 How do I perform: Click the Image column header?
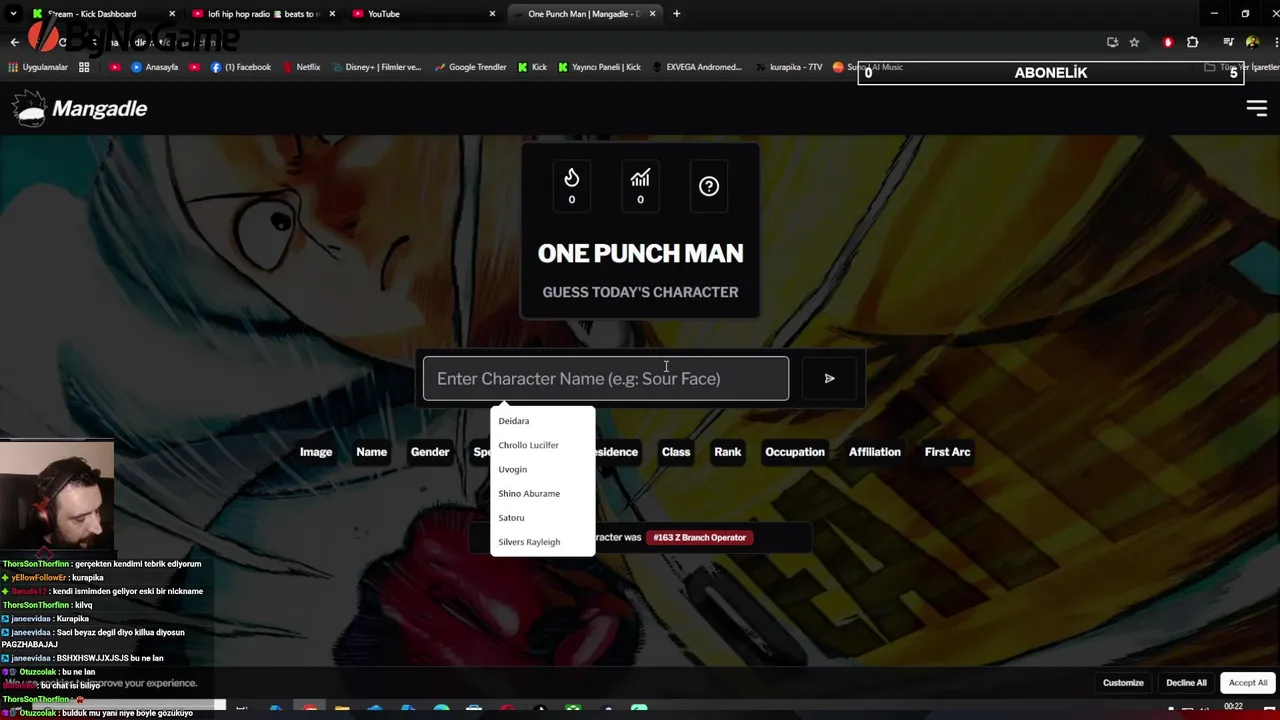pyautogui.click(x=316, y=452)
